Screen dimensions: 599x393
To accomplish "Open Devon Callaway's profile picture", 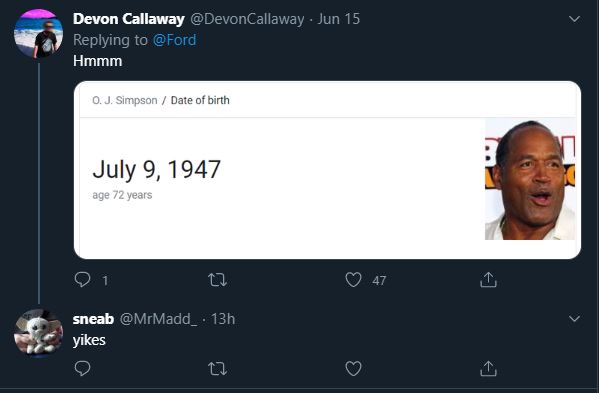I will tap(39, 34).
